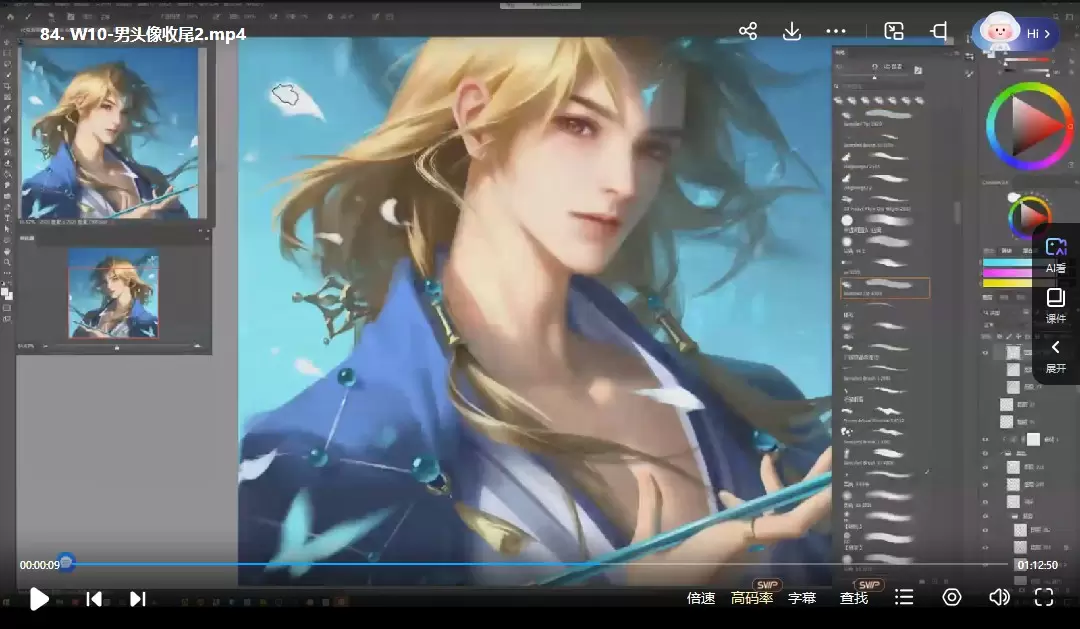1080x629 pixels.
Task: Skip to the previous video
Action: [x=94, y=599]
